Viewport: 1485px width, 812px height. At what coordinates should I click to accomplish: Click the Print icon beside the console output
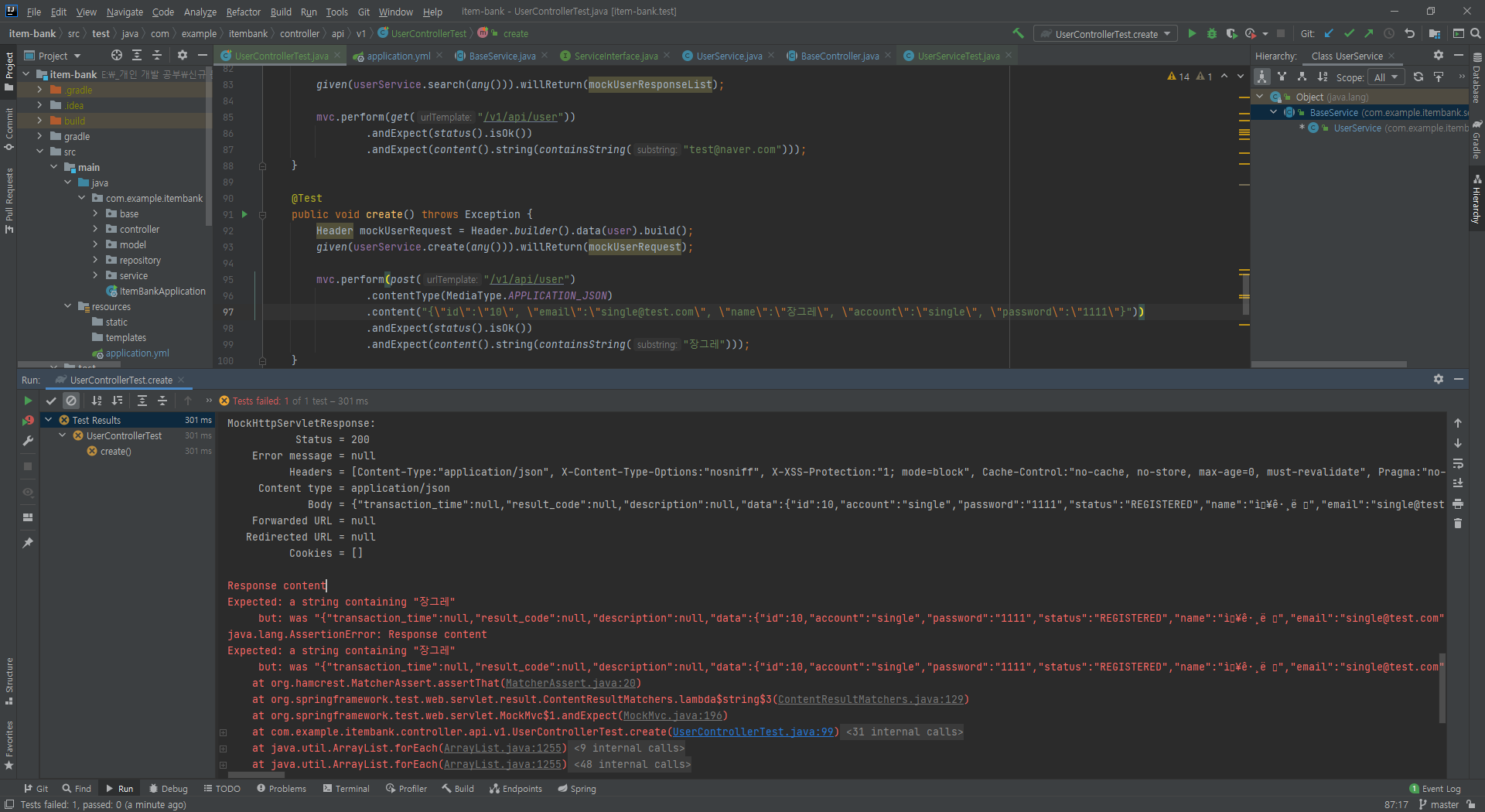point(1458,503)
